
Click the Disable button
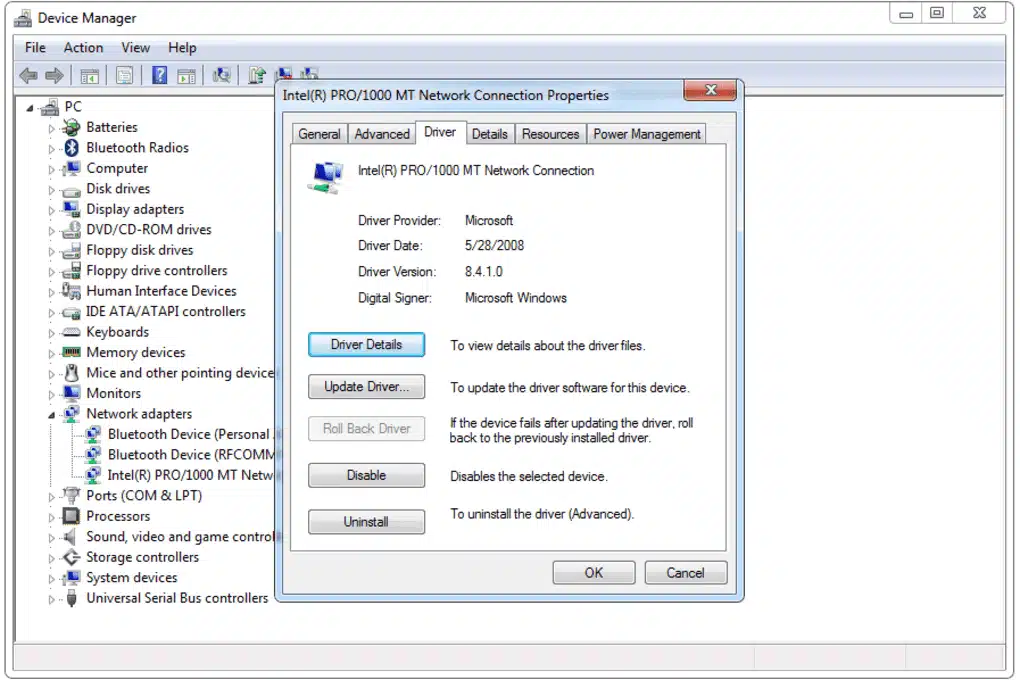[366, 476]
